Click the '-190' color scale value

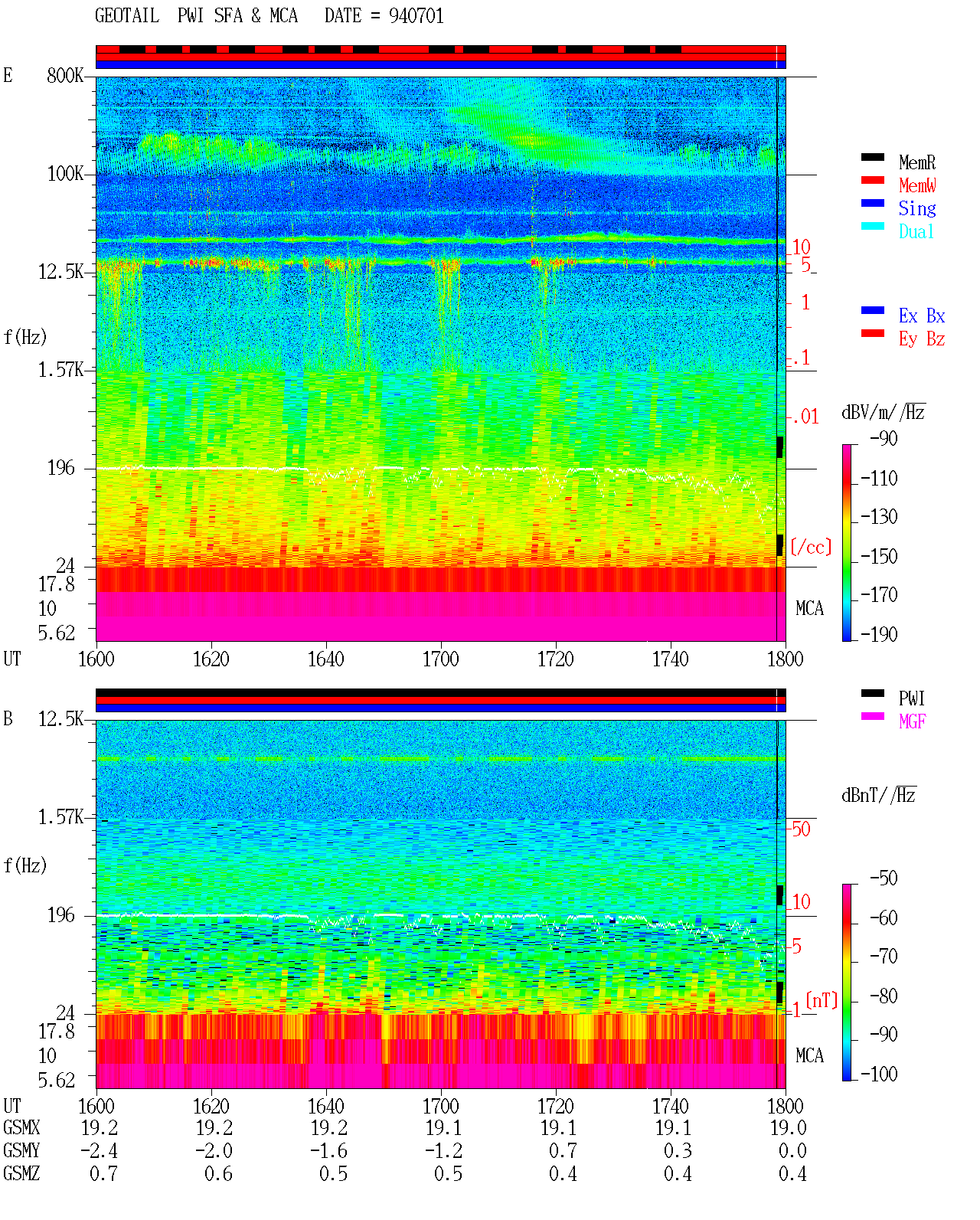pos(879,635)
